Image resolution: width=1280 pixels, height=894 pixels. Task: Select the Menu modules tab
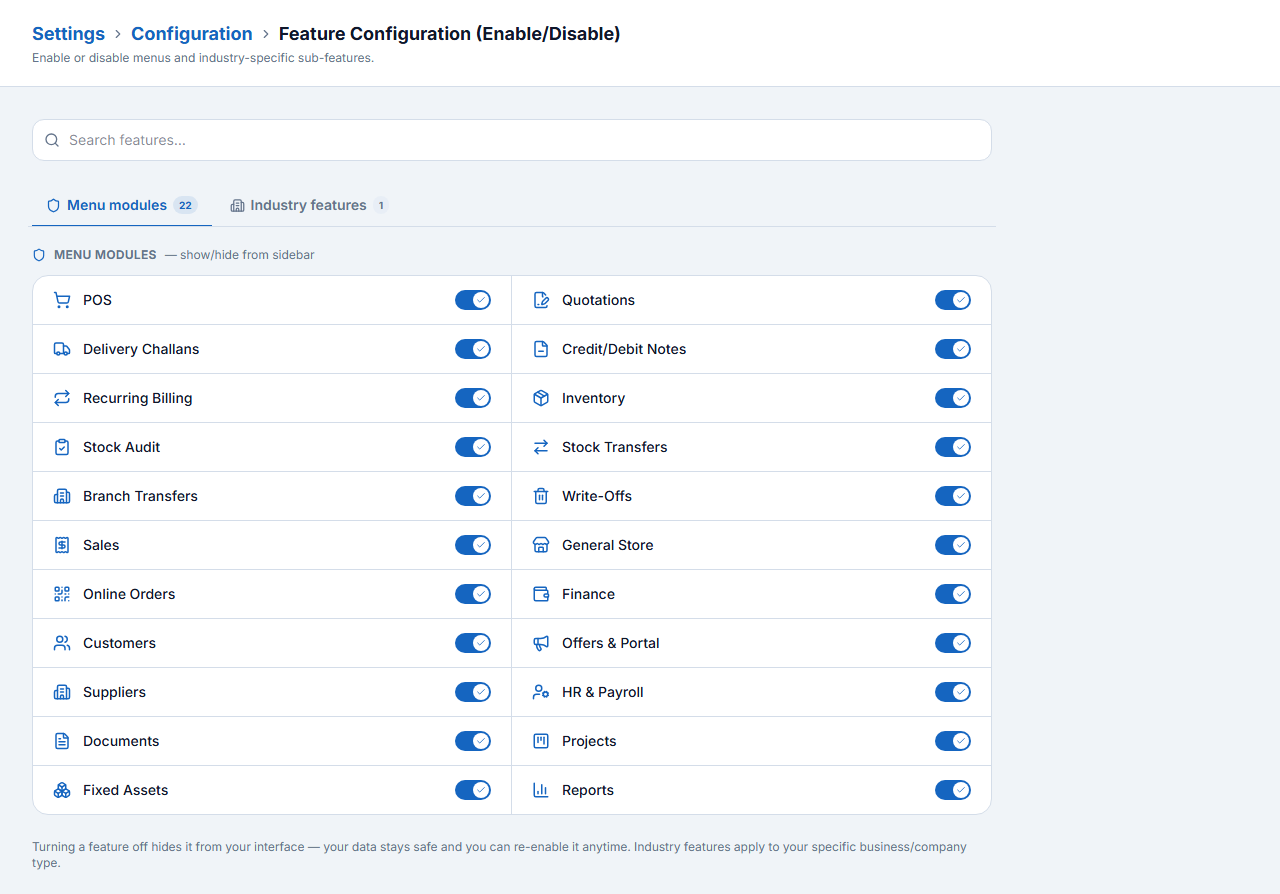(122, 205)
